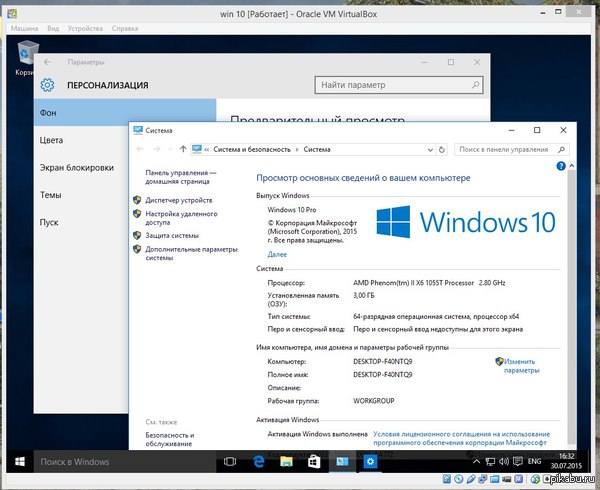This screenshot has height=490, width=600.
Task: Click the VirtualBox display indicator
Action: pyautogui.click(x=506, y=479)
